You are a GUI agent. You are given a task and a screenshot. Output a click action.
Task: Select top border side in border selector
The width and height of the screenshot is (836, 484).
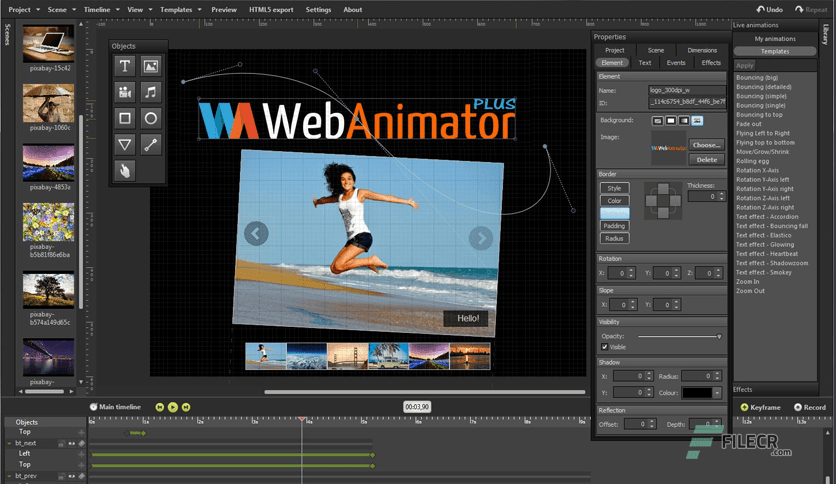pos(663,189)
